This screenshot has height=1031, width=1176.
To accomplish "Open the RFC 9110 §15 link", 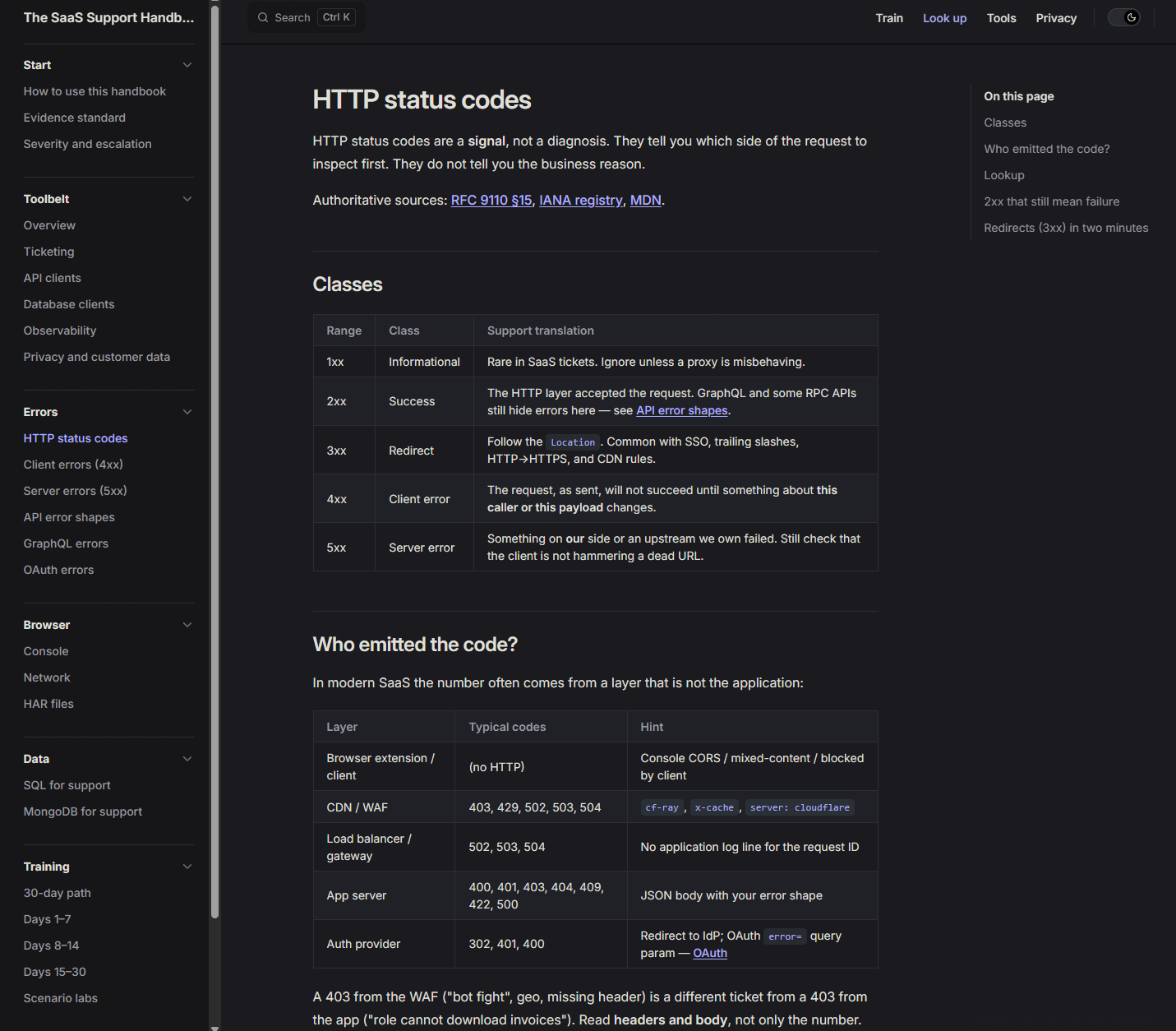I will point(491,200).
